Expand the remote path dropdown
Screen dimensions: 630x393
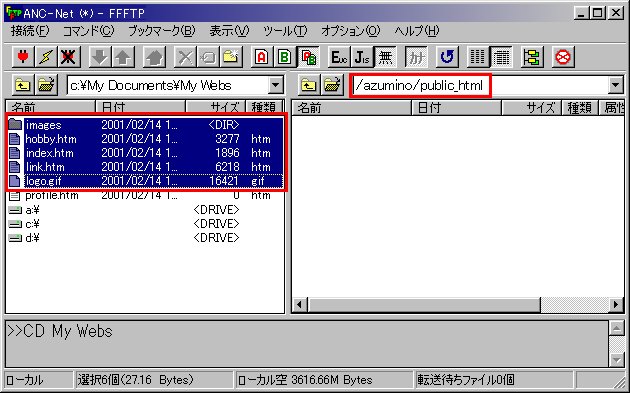[x=616, y=85]
